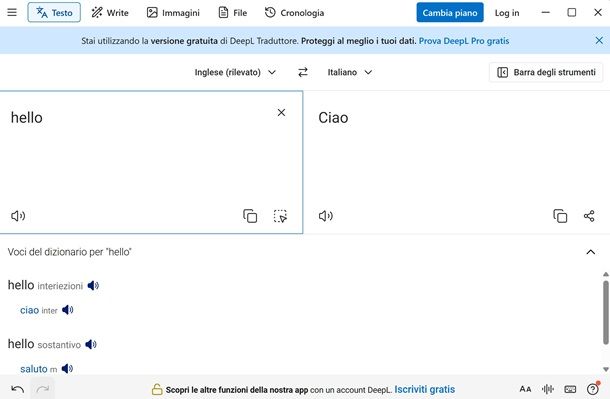The width and height of the screenshot is (610, 399).
Task: Activate the screen capture selection icon
Action: 280,216
